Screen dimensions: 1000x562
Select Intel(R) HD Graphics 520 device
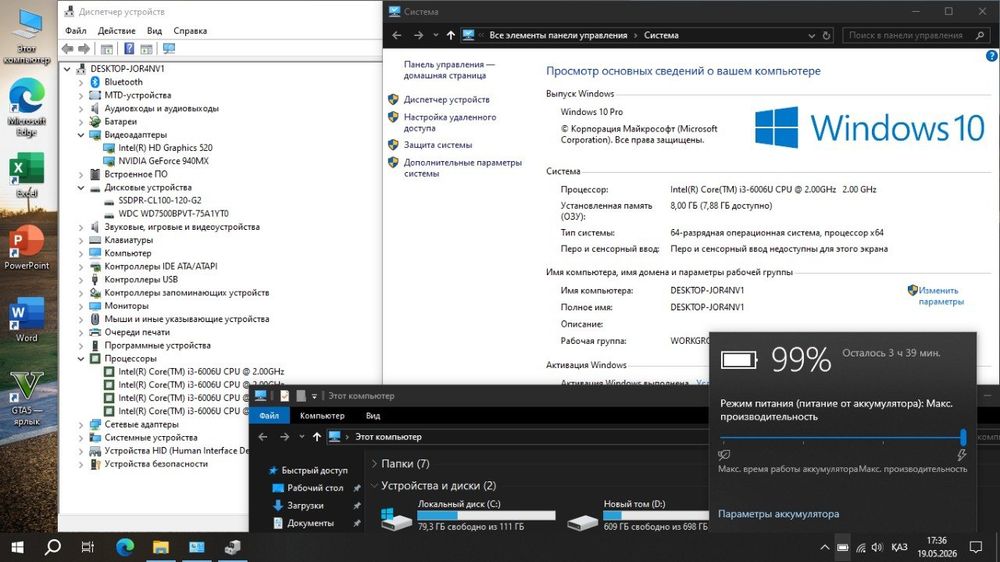(x=165, y=148)
